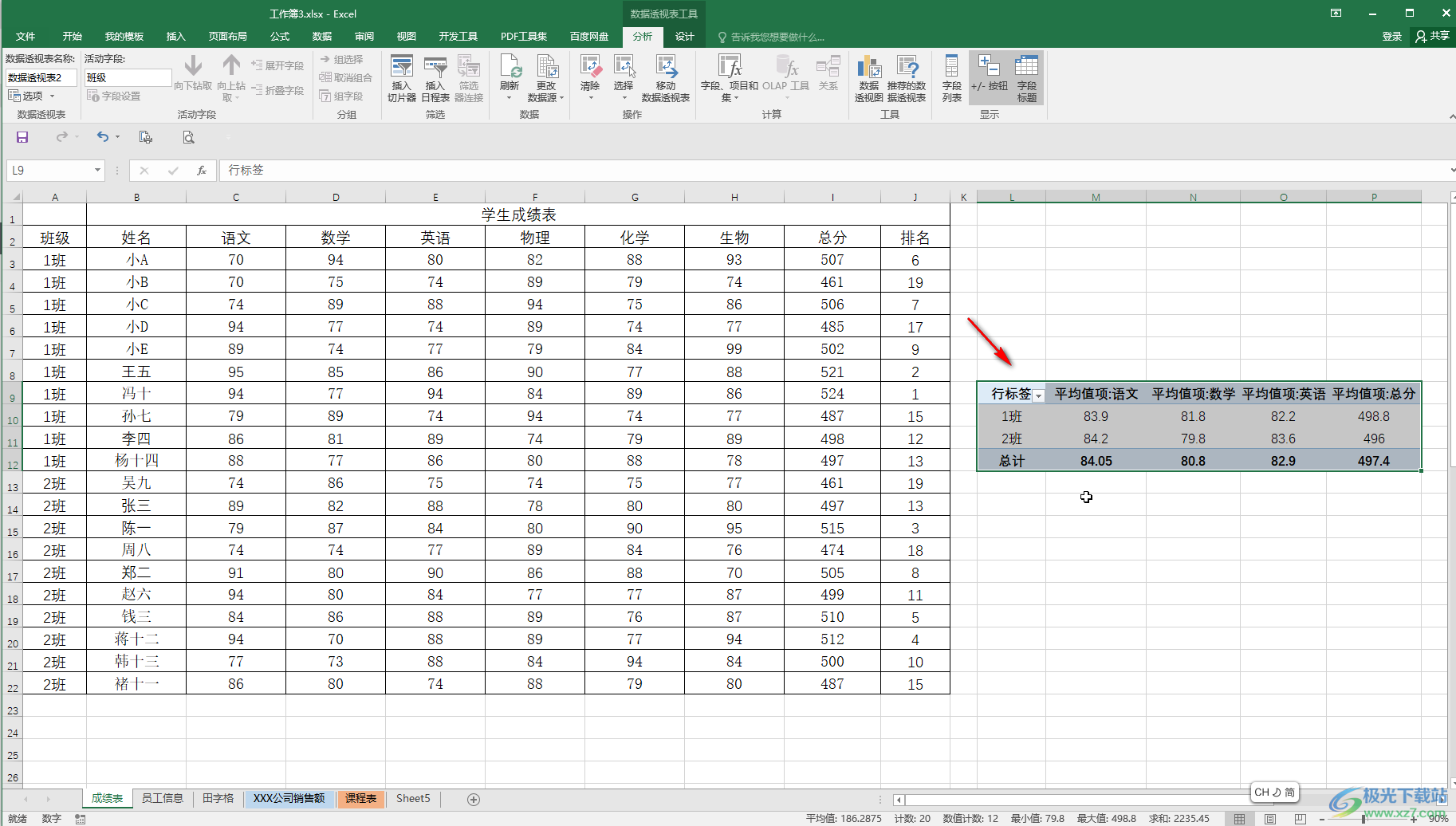Click 数据透视图 (PivotChart) icon

click(x=868, y=78)
